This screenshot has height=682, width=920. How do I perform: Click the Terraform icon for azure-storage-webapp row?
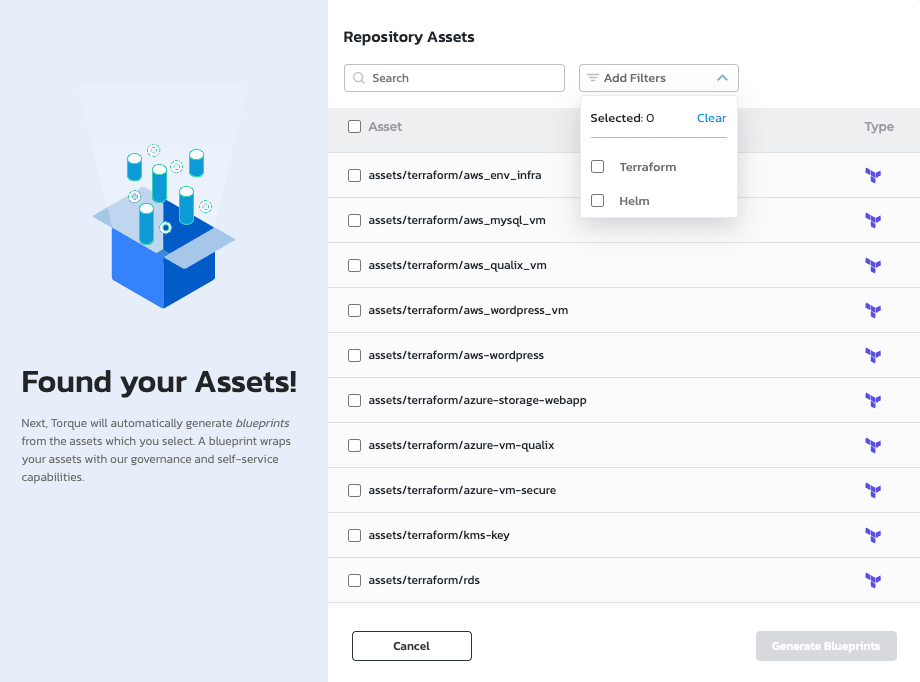pos(873,401)
